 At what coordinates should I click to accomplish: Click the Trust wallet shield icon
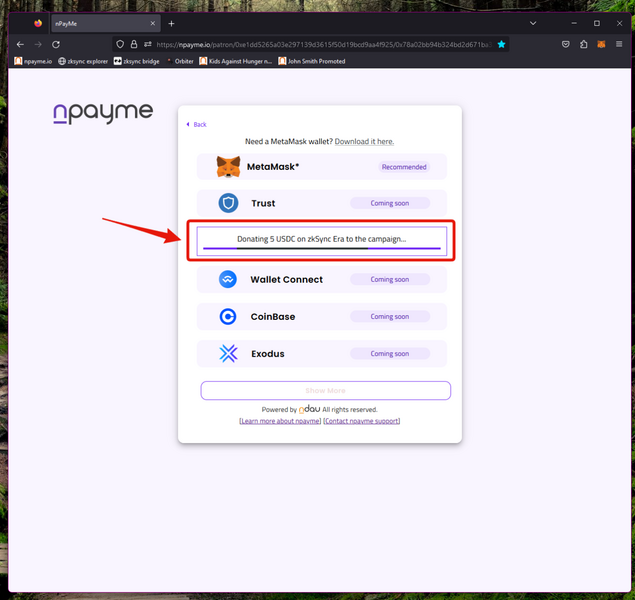point(228,203)
